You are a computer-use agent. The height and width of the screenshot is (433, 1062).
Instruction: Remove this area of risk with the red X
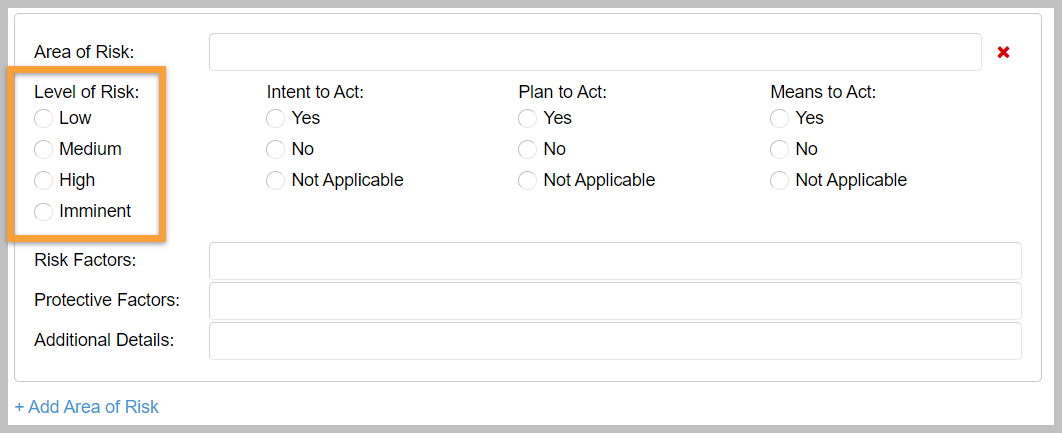point(1003,52)
